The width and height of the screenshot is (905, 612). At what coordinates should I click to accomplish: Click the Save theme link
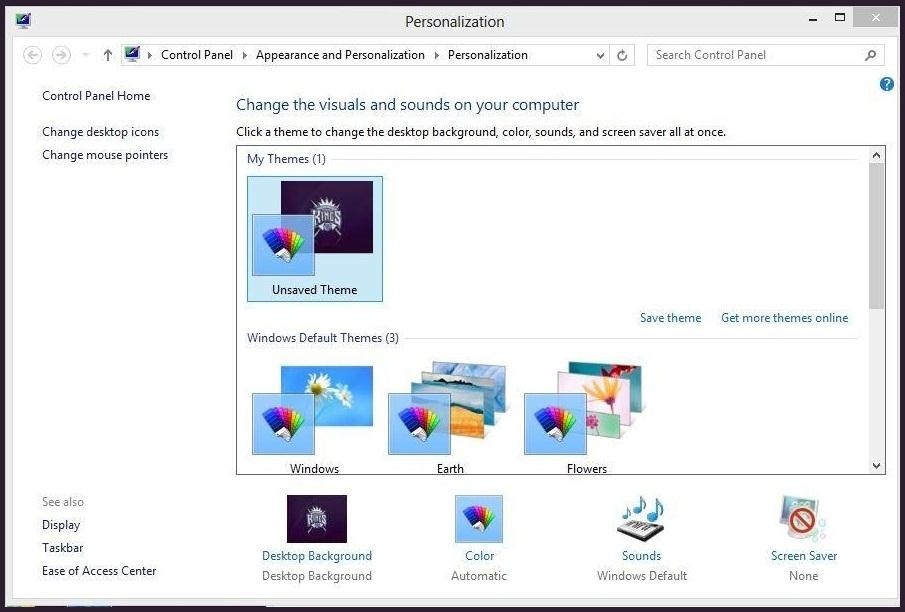pyautogui.click(x=670, y=318)
